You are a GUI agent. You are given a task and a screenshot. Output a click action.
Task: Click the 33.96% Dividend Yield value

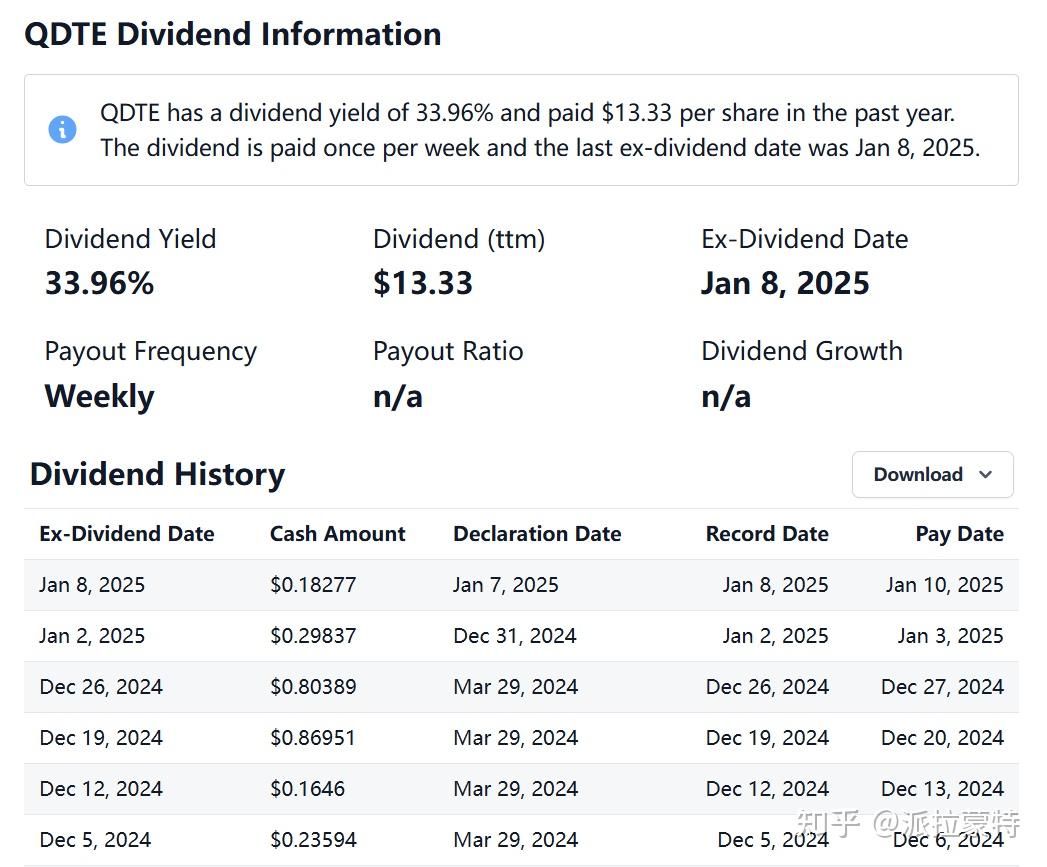click(99, 283)
